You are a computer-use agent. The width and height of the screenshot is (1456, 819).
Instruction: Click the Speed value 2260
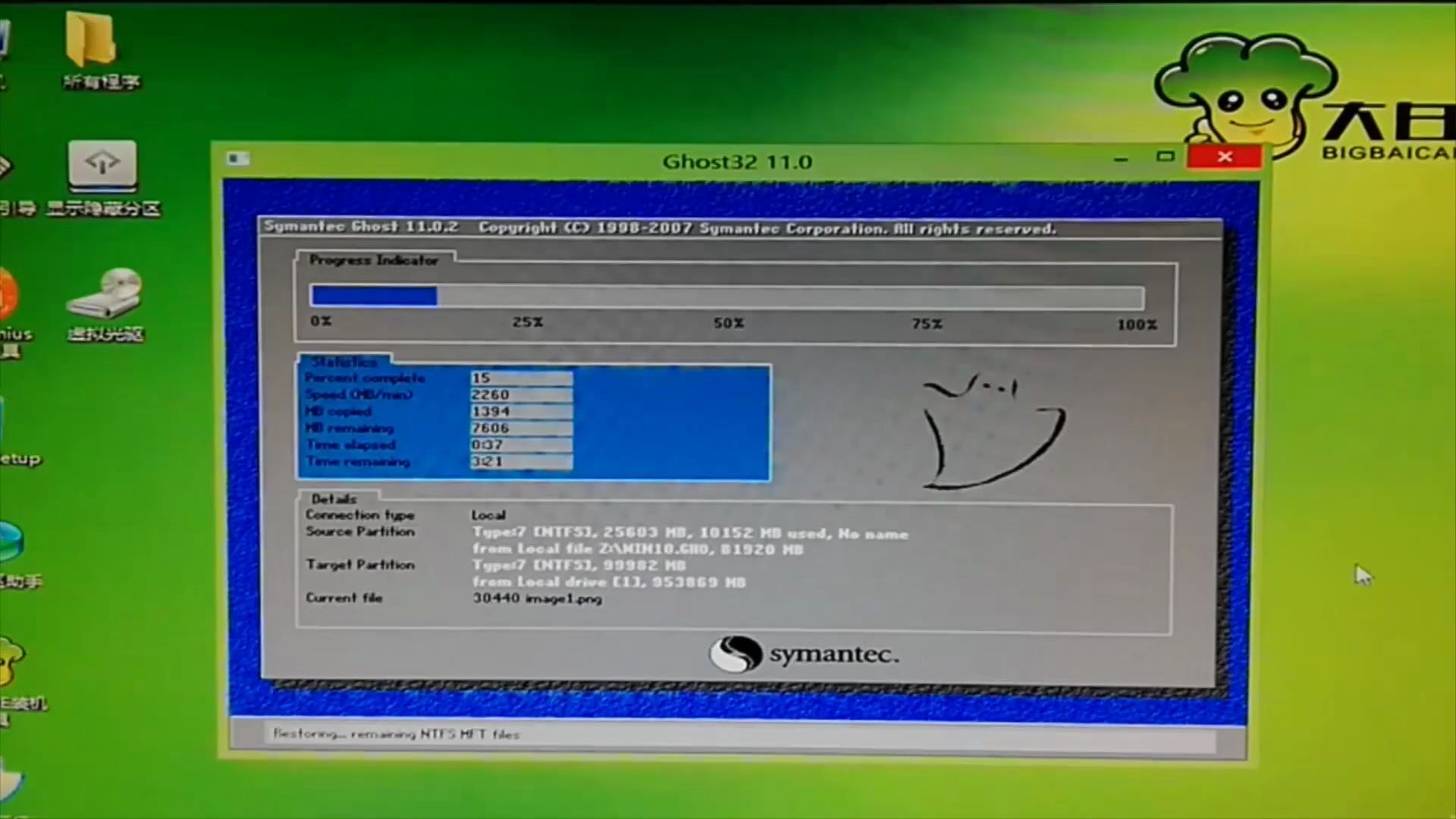[x=521, y=394]
